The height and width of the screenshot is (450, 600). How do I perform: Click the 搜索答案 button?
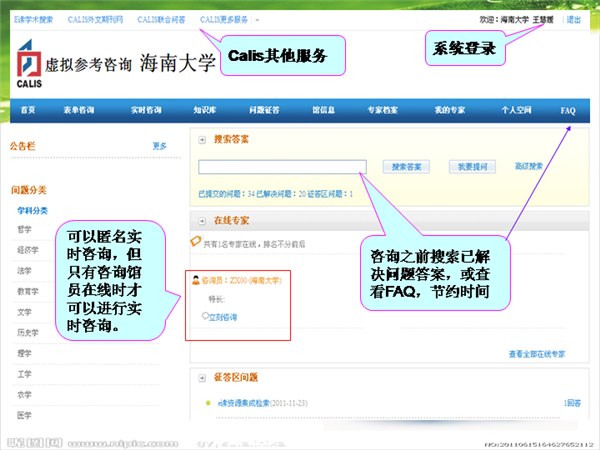tap(406, 167)
